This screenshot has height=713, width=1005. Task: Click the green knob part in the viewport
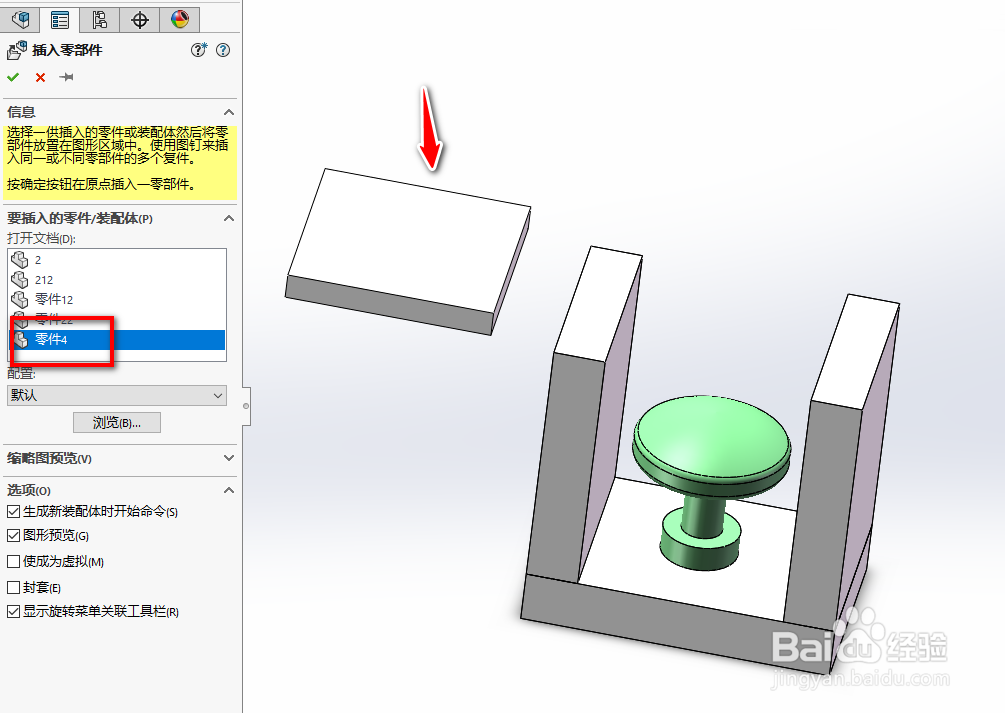(710, 481)
